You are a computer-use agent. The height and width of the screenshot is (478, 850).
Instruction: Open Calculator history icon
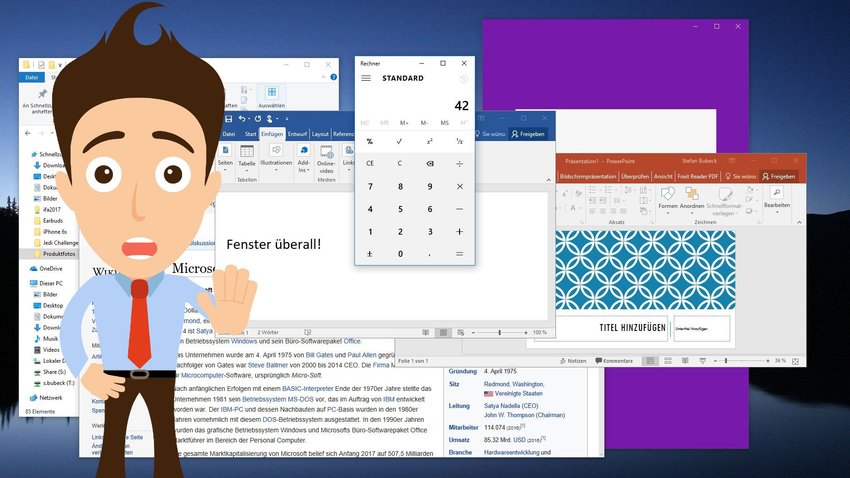point(463,79)
